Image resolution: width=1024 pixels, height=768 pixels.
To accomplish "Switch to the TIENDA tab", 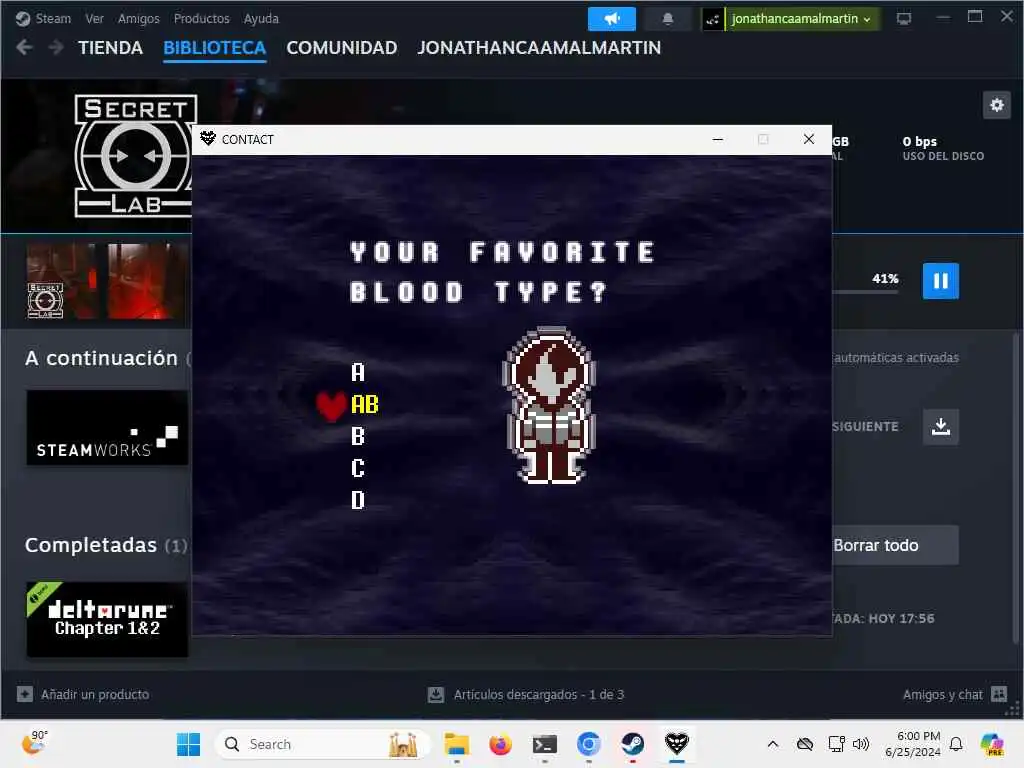I will (x=110, y=48).
